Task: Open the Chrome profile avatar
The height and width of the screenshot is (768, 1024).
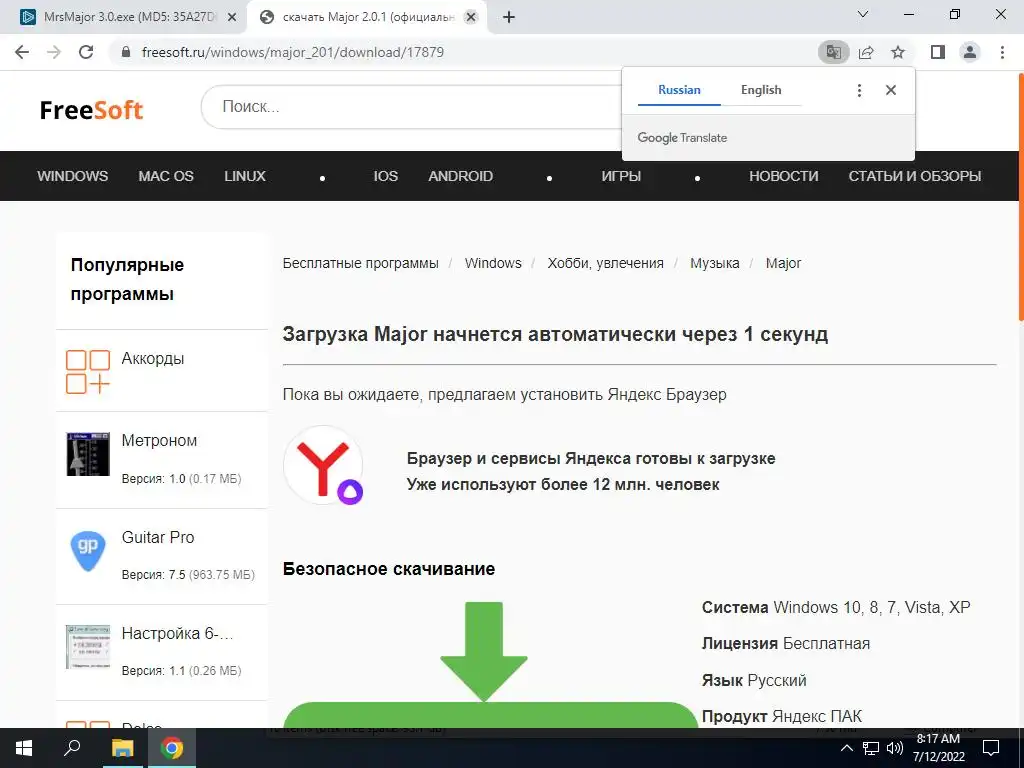Action: 970,52
